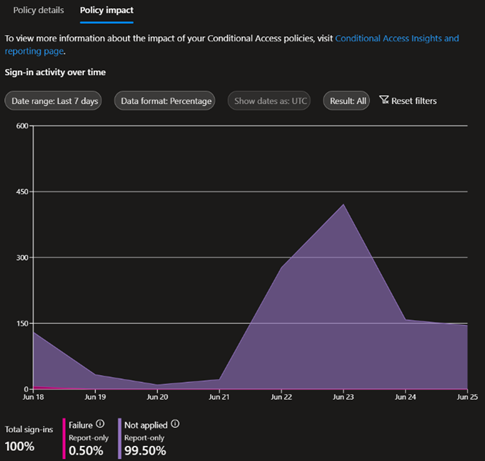The height and width of the screenshot is (461, 485).
Task: Click the Not applied info icon
Action: [x=175, y=424]
